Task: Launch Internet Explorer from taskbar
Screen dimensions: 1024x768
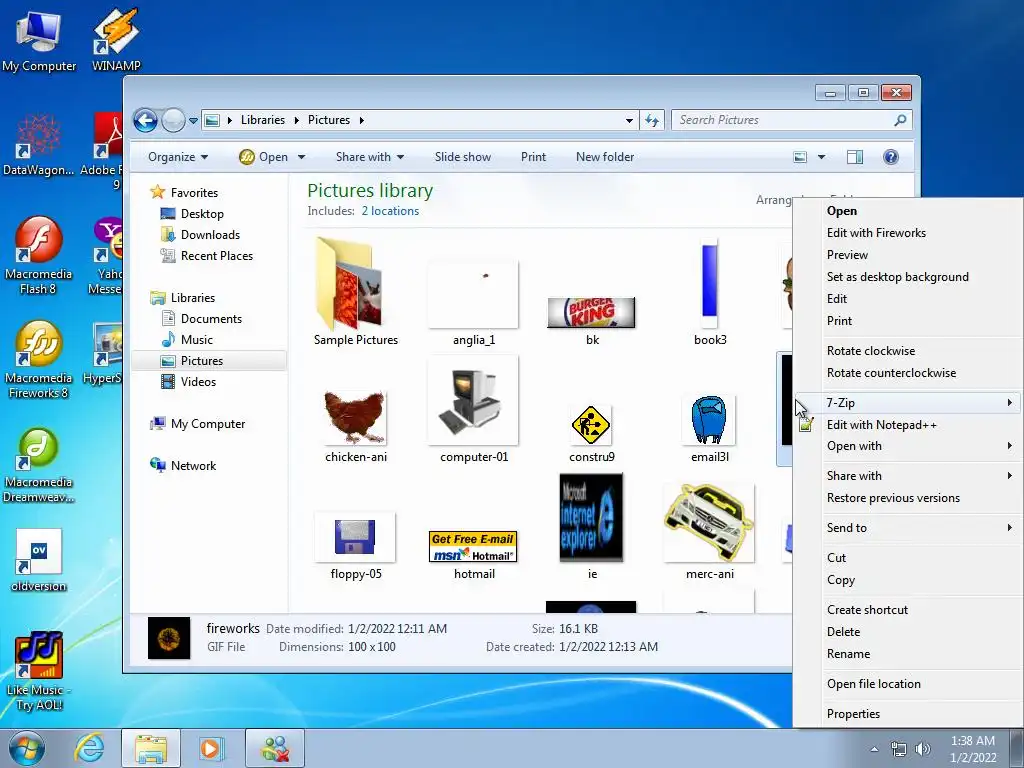Action: click(89, 748)
